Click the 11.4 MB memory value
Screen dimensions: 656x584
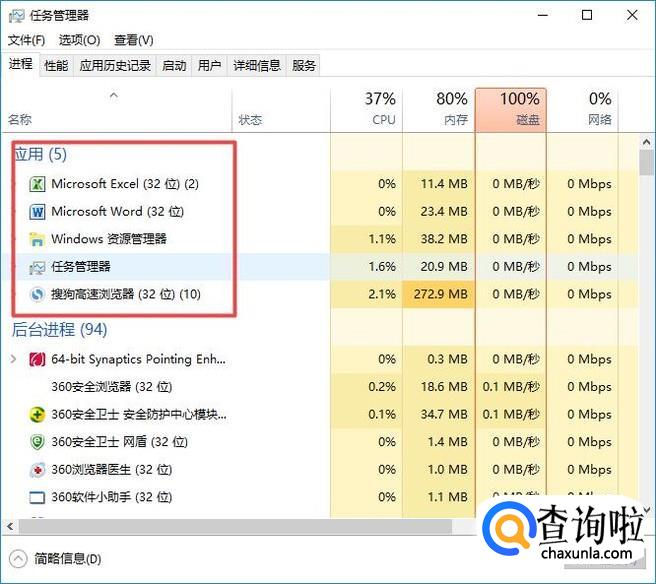pos(443,184)
